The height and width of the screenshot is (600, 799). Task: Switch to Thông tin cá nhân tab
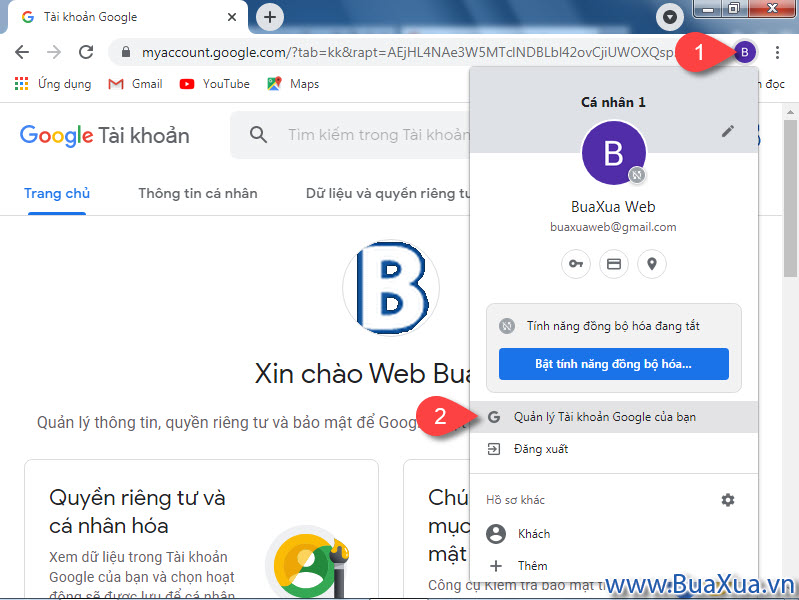(x=198, y=194)
